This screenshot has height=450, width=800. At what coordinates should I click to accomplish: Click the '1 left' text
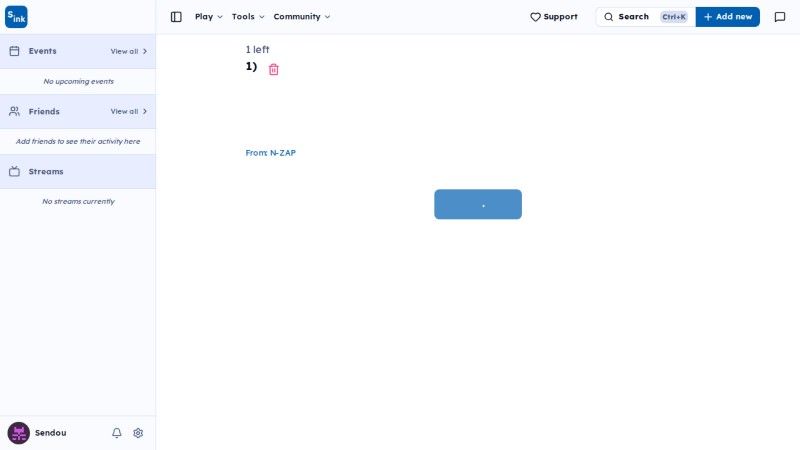(257, 49)
